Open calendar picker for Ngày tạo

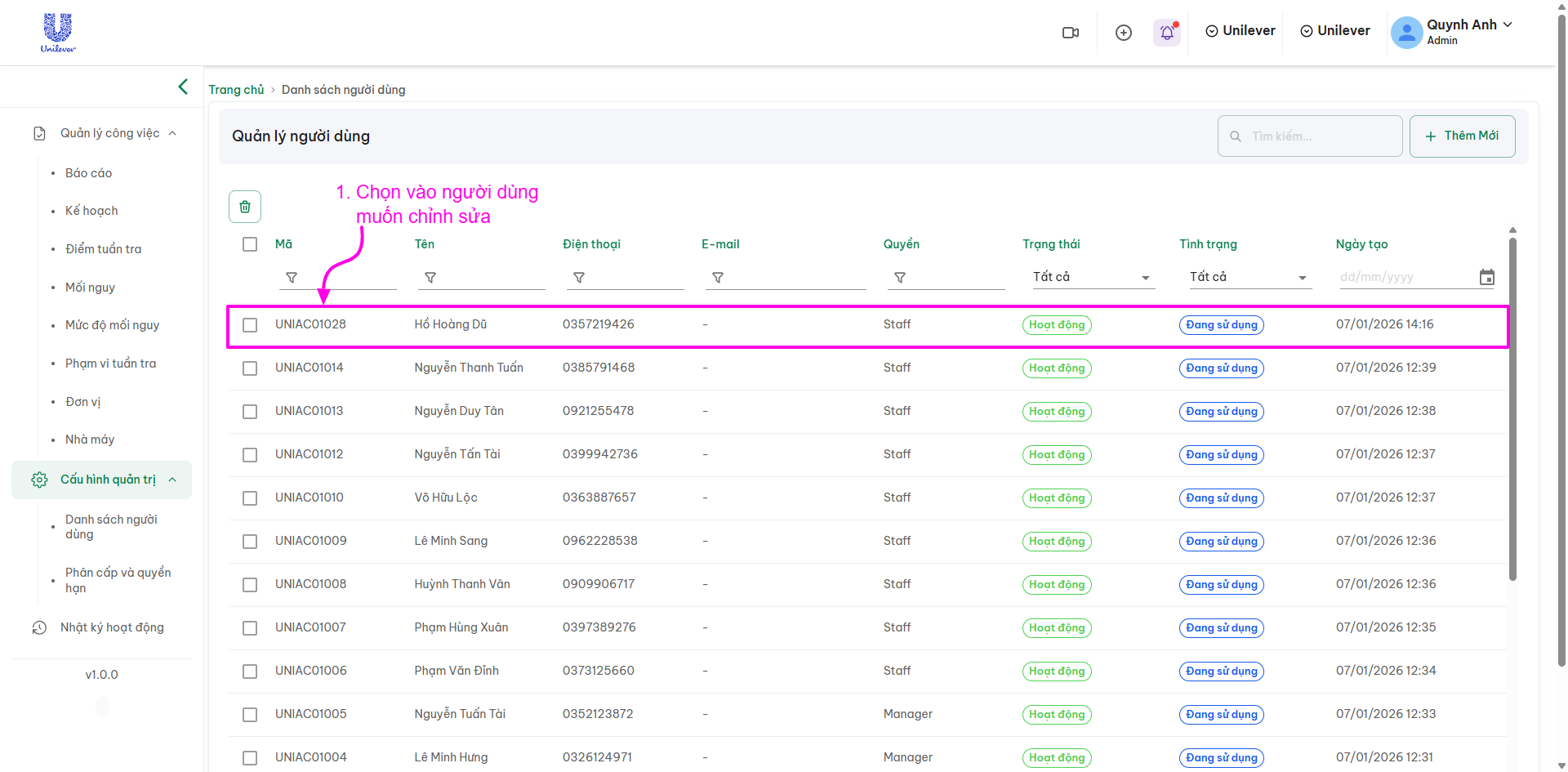coord(1486,278)
